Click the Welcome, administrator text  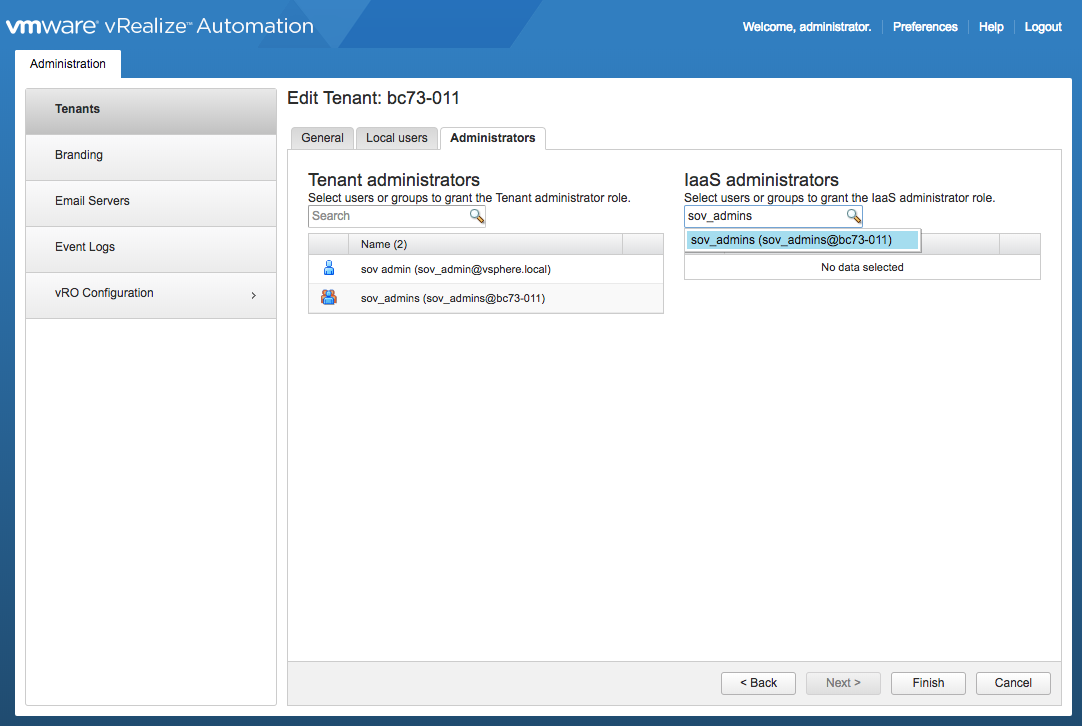pyautogui.click(x=807, y=27)
